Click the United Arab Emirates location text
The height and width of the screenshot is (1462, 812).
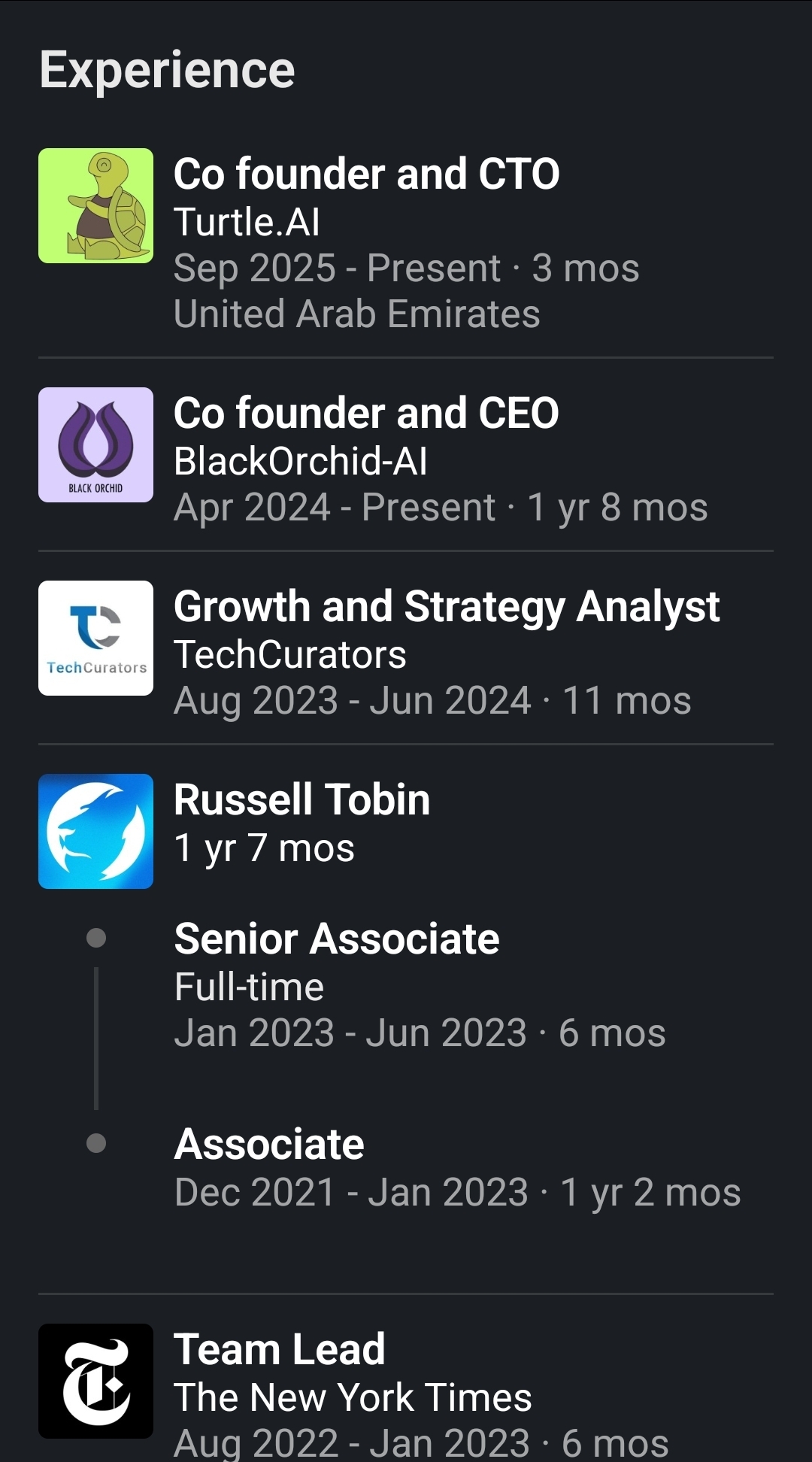(357, 314)
